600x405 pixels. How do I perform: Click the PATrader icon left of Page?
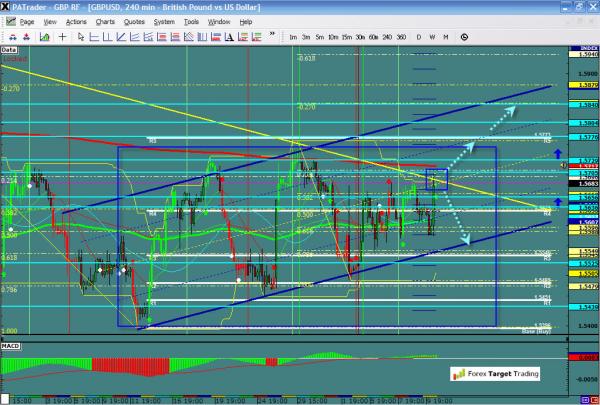(x=8, y=20)
